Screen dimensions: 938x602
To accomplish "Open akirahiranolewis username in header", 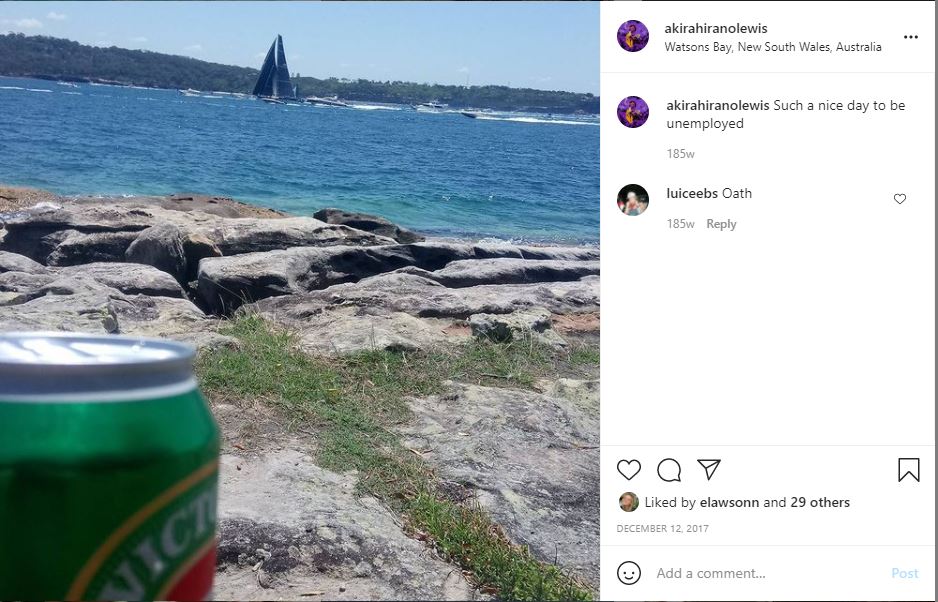I will [x=715, y=28].
